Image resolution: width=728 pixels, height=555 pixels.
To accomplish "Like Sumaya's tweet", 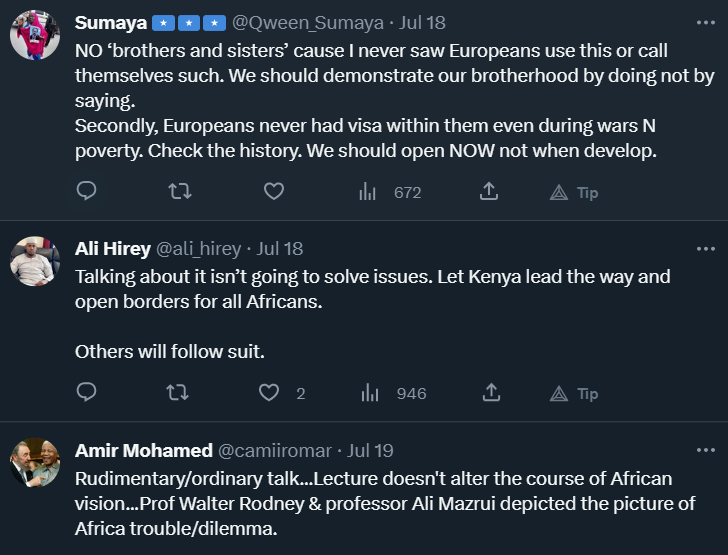I will pos(273,191).
